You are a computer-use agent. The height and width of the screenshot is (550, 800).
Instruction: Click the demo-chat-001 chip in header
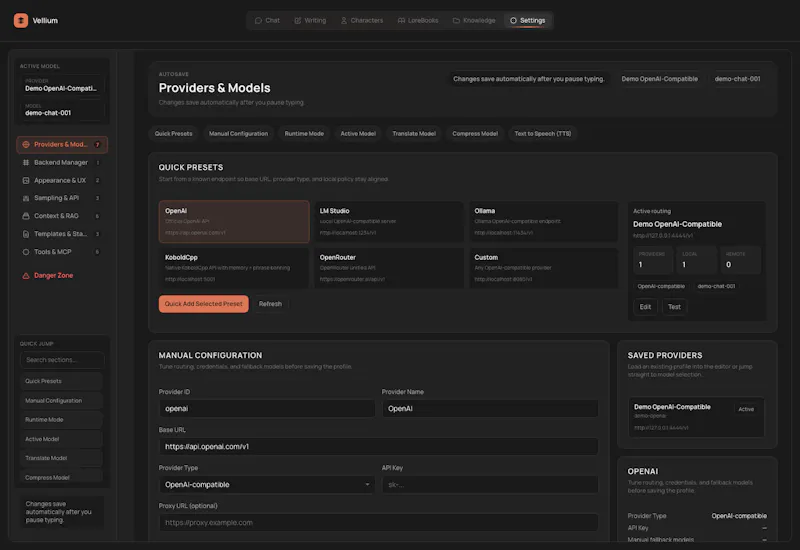click(737, 79)
